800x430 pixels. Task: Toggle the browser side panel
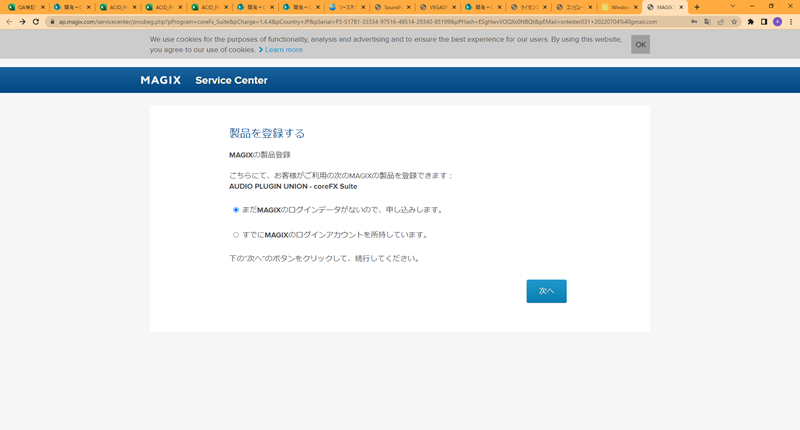pyautogui.click(x=764, y=22)
